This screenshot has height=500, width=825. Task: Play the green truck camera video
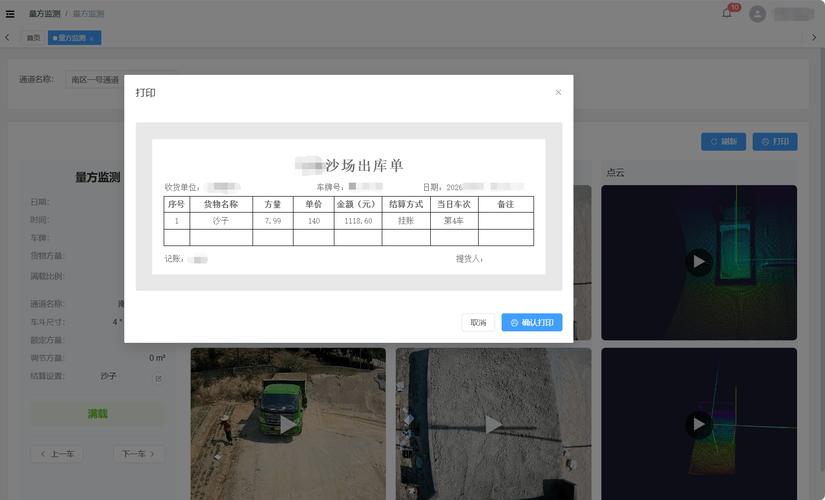pos(288,424)
